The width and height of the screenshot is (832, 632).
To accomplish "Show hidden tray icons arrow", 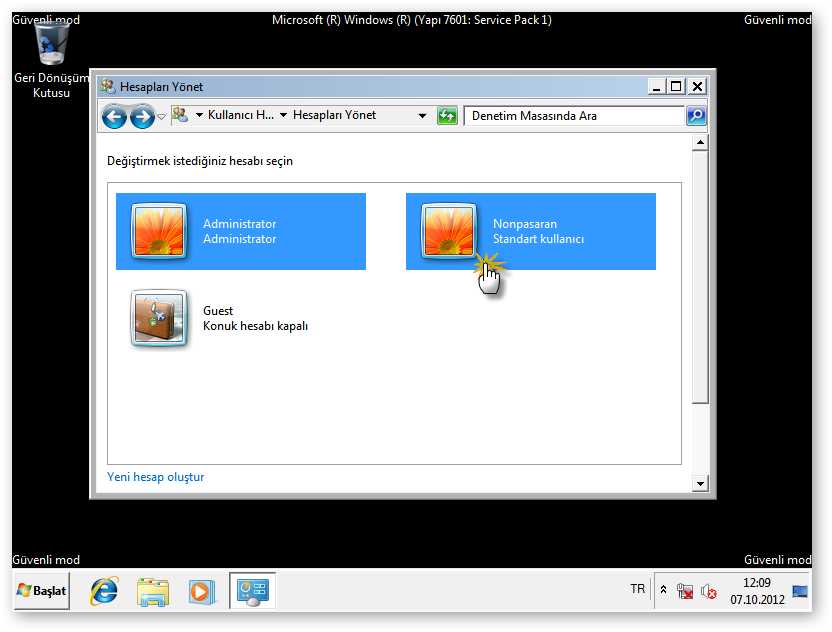I will 663,590.
